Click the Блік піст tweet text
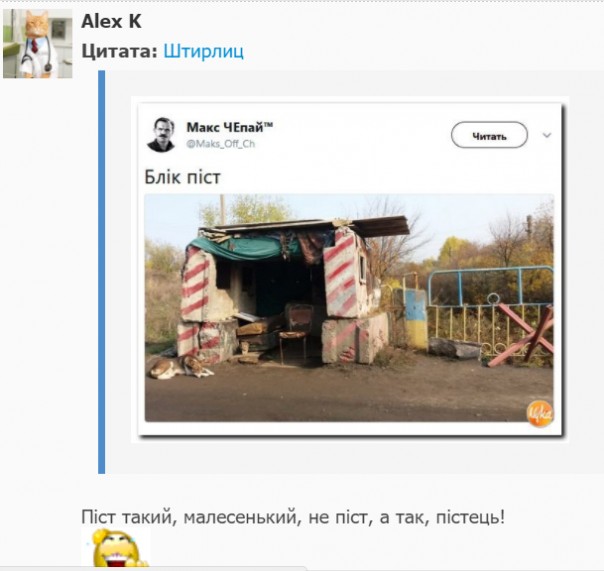 [x=183, y=177]
